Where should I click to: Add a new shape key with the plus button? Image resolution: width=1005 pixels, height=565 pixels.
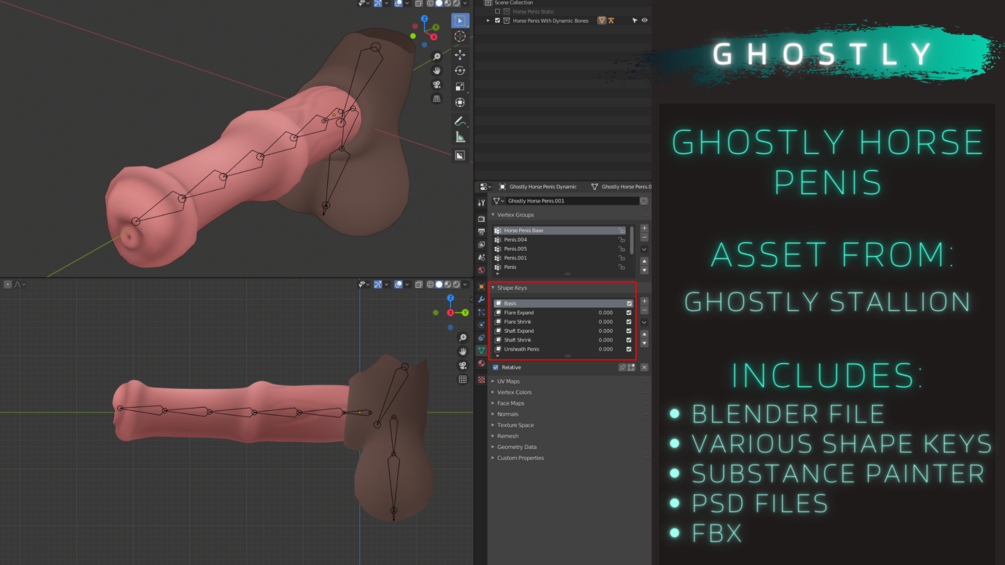pyautogui.click(x=644, y=302)
